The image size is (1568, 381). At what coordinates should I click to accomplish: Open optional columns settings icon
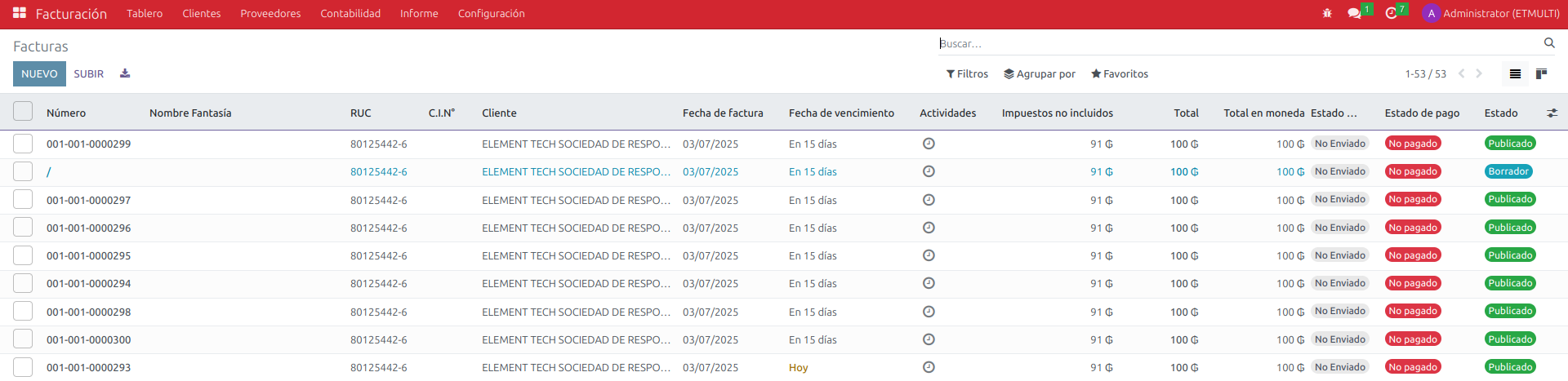click(x=1552, y=113)
